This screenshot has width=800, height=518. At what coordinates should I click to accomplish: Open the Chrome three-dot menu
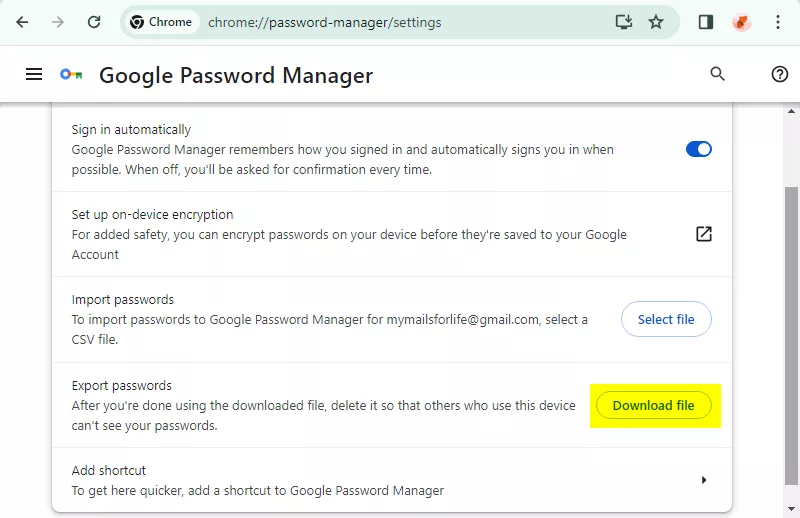click(778, 22)
